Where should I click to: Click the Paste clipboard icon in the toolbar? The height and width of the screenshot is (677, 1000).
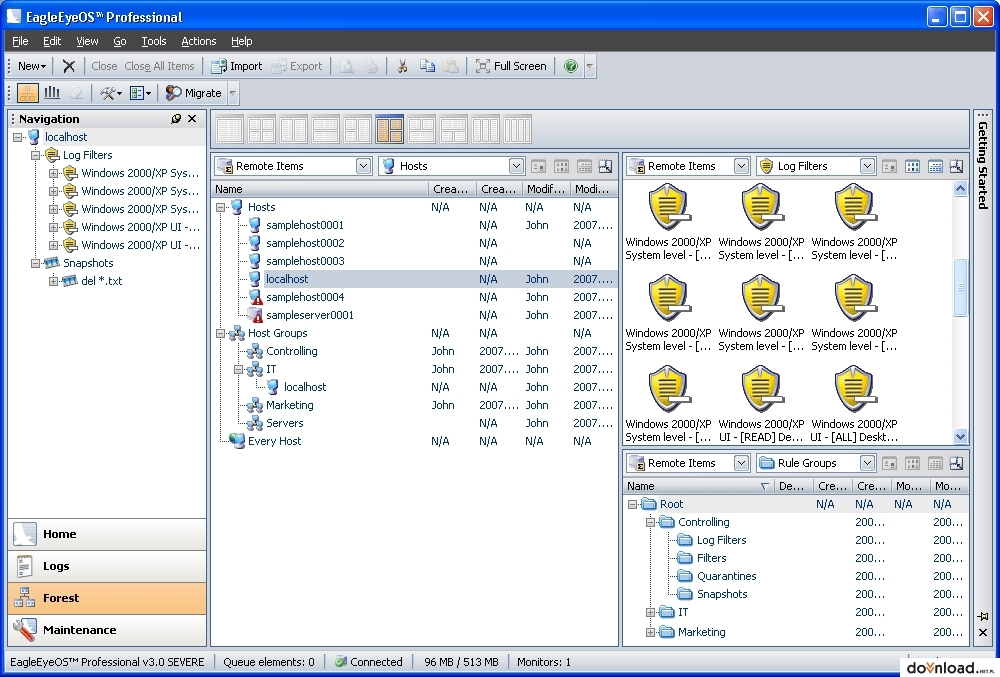451,66
